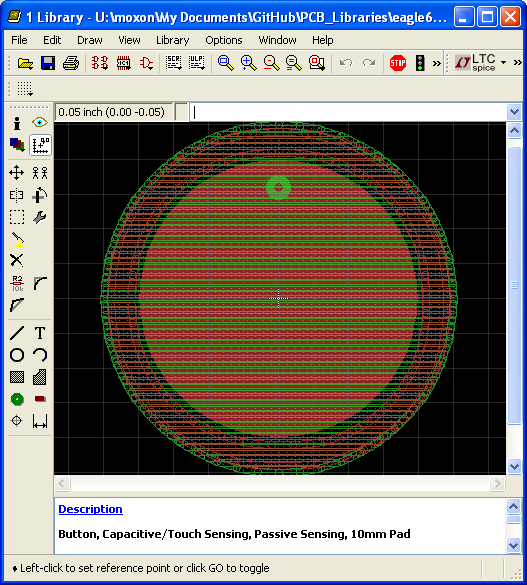
Task: Select the Copy tool
Action: pos(40,173)
